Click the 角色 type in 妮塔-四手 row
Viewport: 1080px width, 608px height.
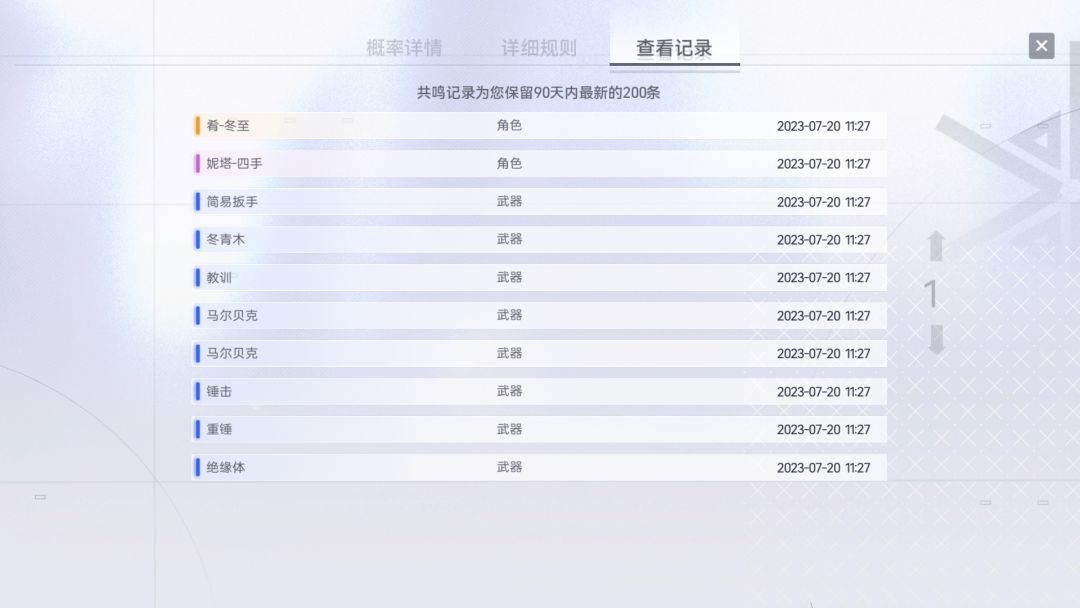[x=510, y=163]
